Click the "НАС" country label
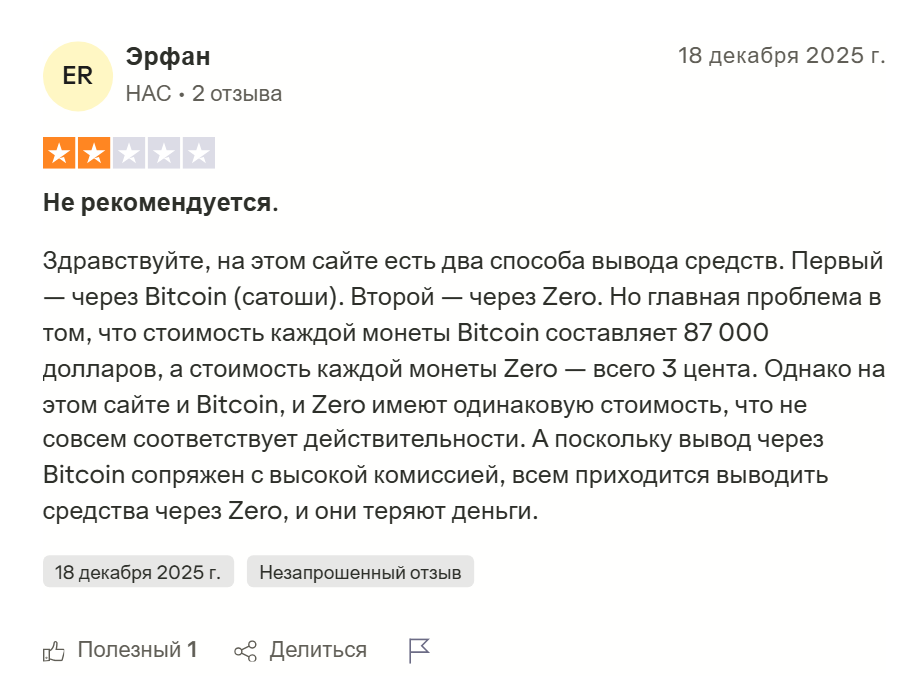The image size is (904, 692). point(148,94)
